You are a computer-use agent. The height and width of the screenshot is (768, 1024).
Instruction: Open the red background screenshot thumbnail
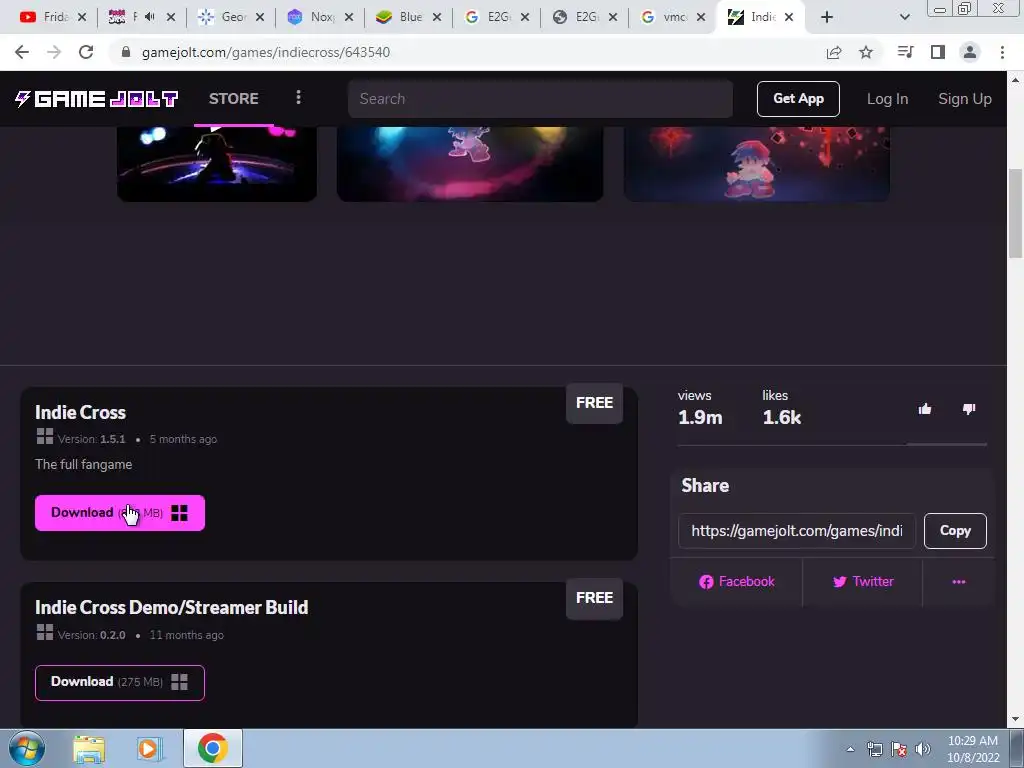757,164
